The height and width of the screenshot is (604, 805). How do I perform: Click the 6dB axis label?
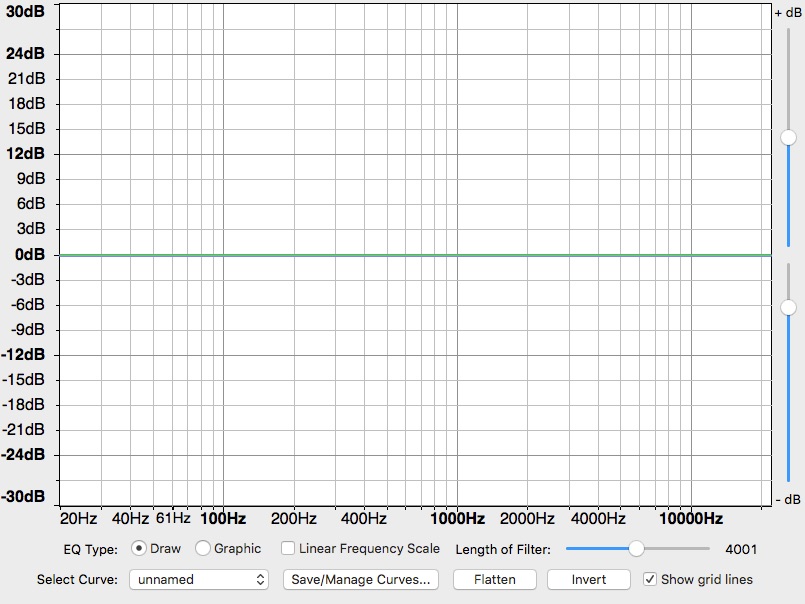tap(31, 203)
